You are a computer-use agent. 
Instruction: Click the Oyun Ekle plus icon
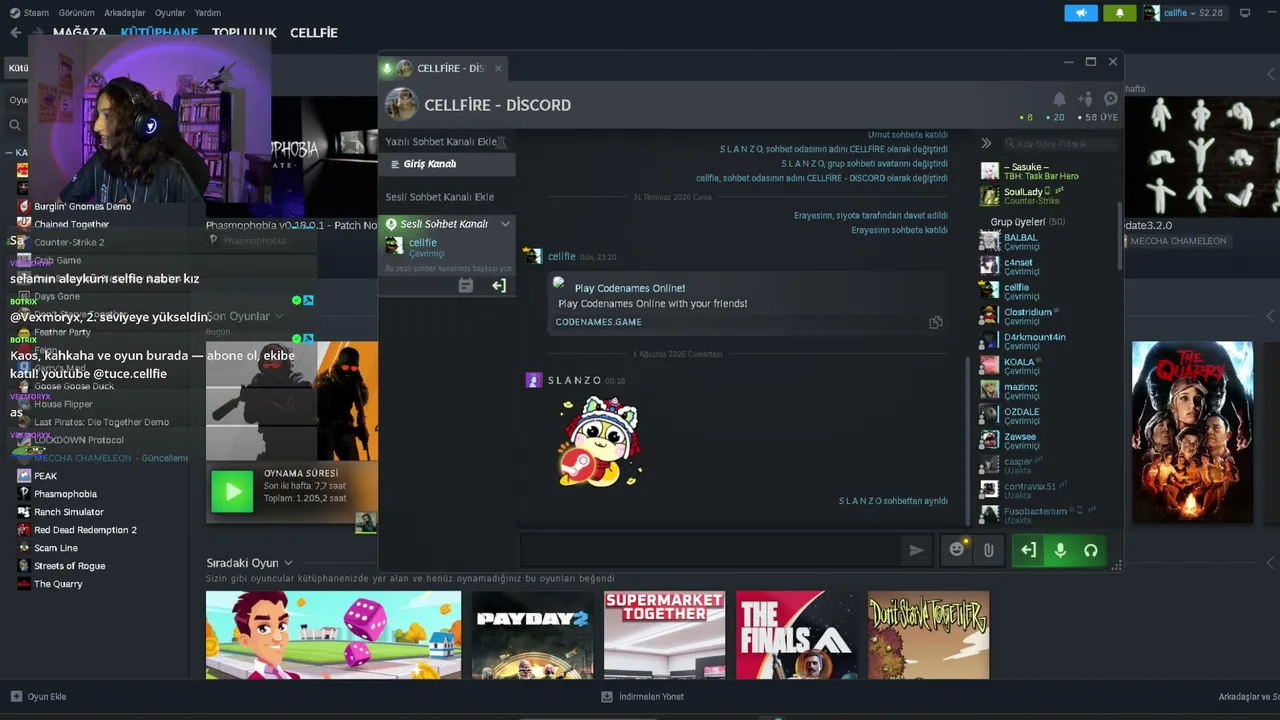tap(16, 697)
